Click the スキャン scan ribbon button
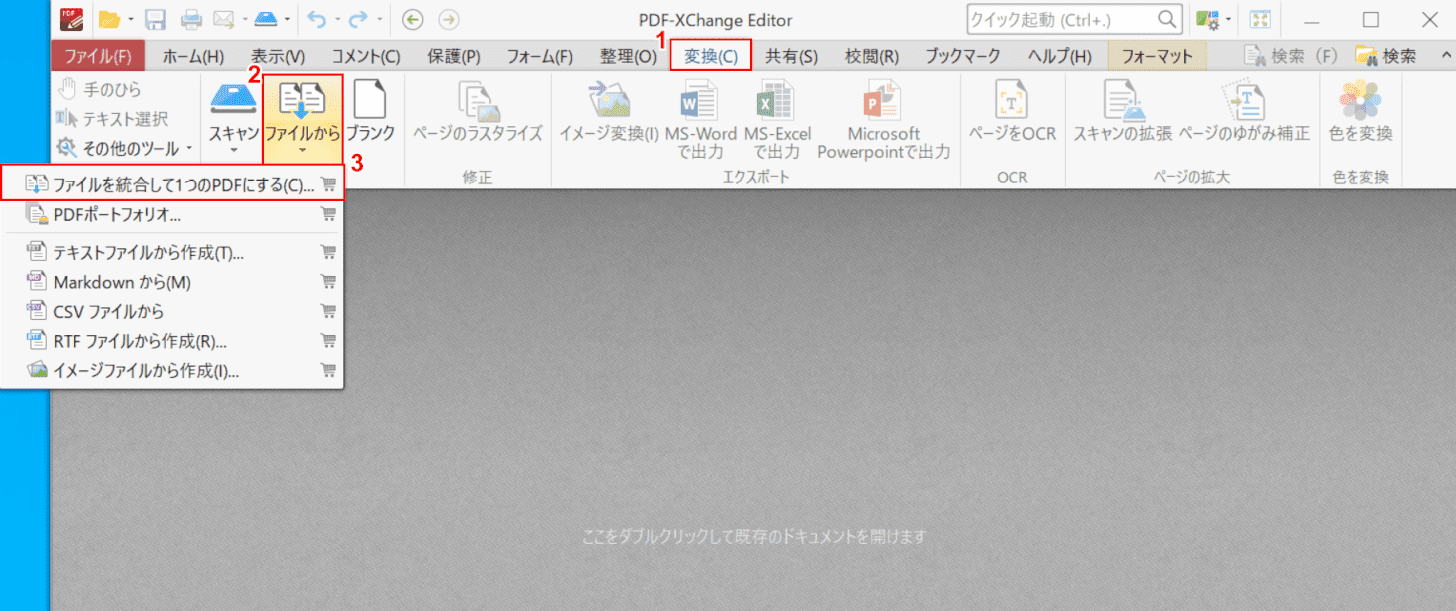Image resolution: width=1456 pixels, height=611 pixels. (x=233, y=118)
